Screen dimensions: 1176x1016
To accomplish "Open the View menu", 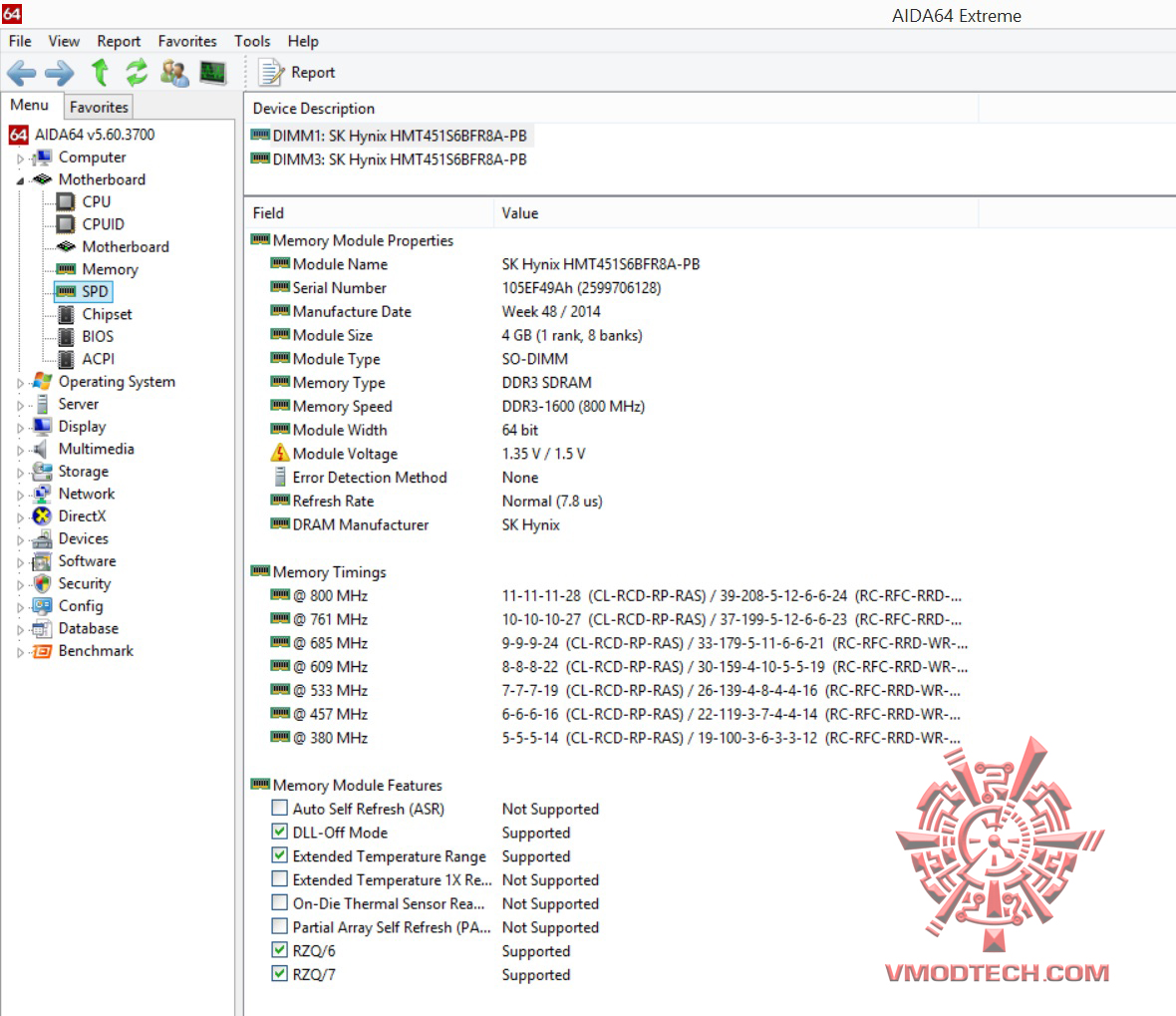I will (x=64, y=41).
